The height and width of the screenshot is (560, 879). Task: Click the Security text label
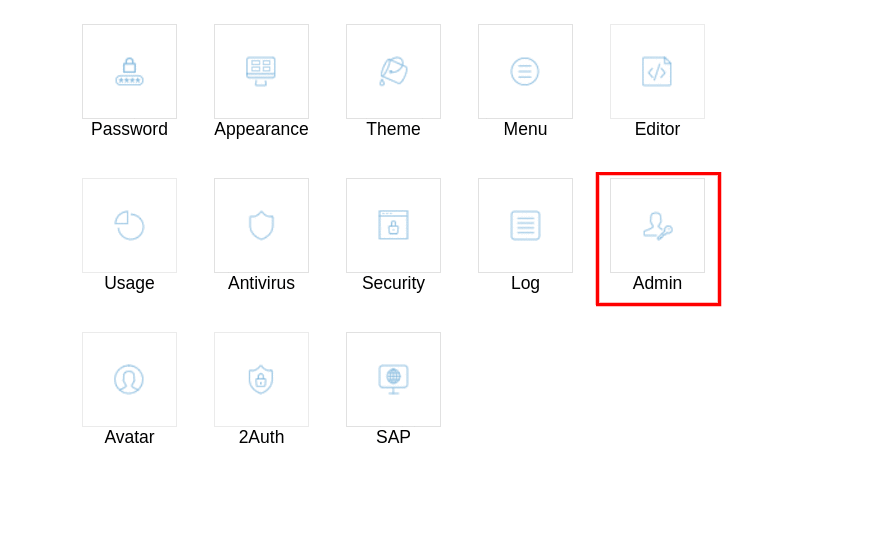click(x=394, y=284)
